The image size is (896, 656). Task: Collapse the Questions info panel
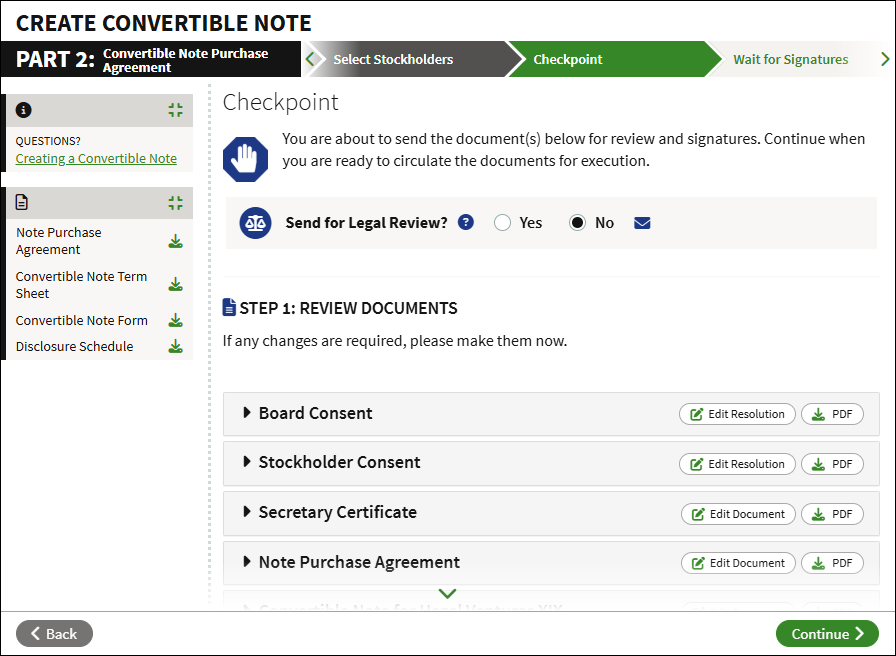[175, 110]
